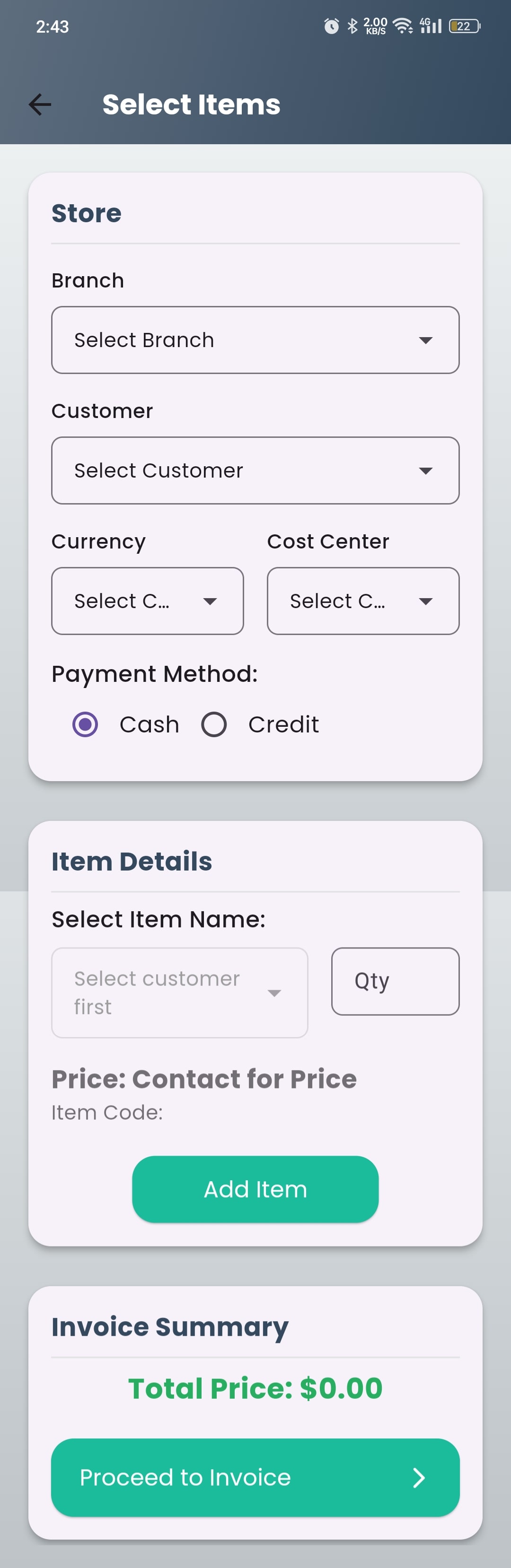Focus the Qty input field
This screenshot has width=511, height=1568.
(x=395, y=981)
